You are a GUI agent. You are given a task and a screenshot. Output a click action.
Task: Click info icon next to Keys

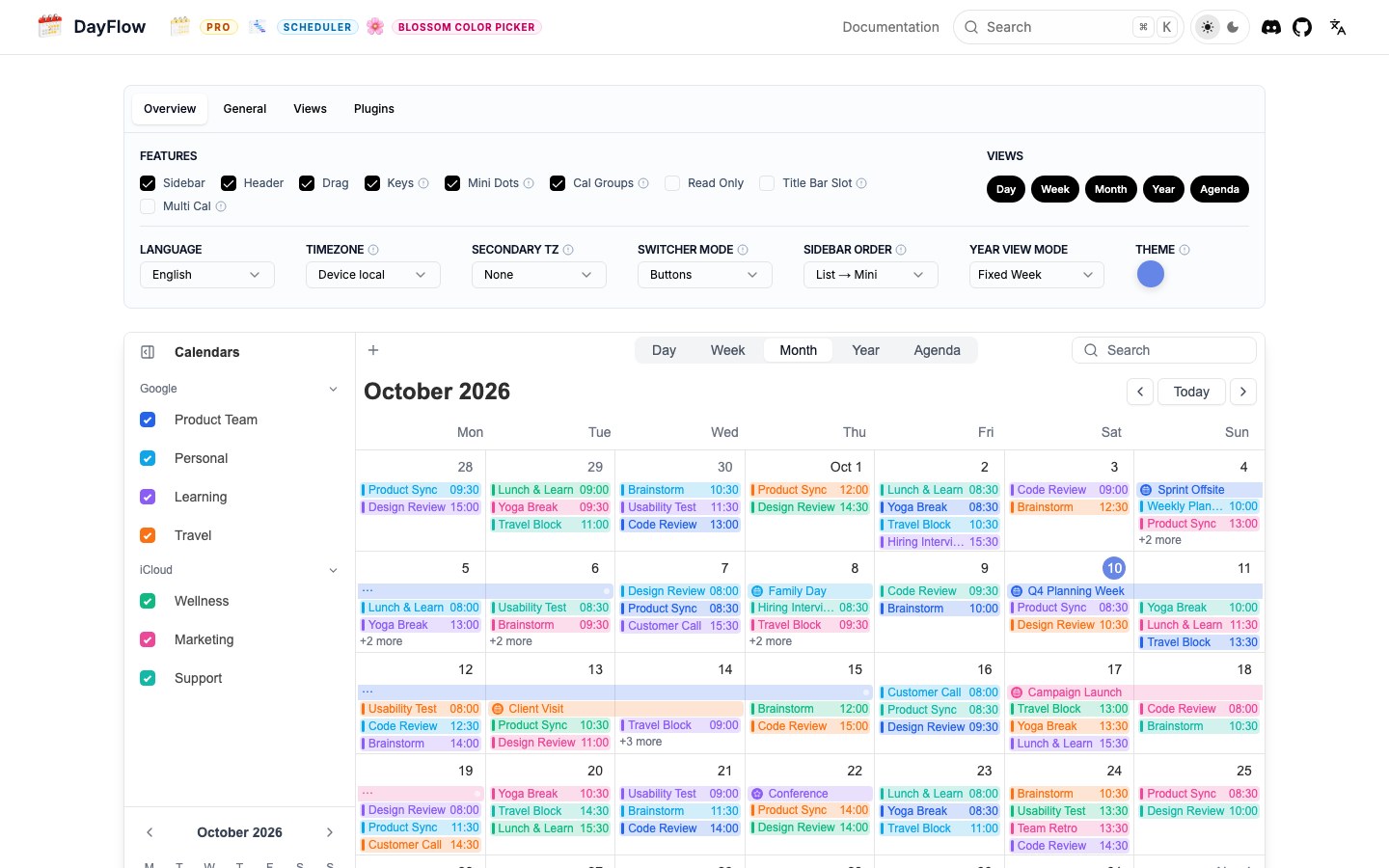[x=423, y=183]
